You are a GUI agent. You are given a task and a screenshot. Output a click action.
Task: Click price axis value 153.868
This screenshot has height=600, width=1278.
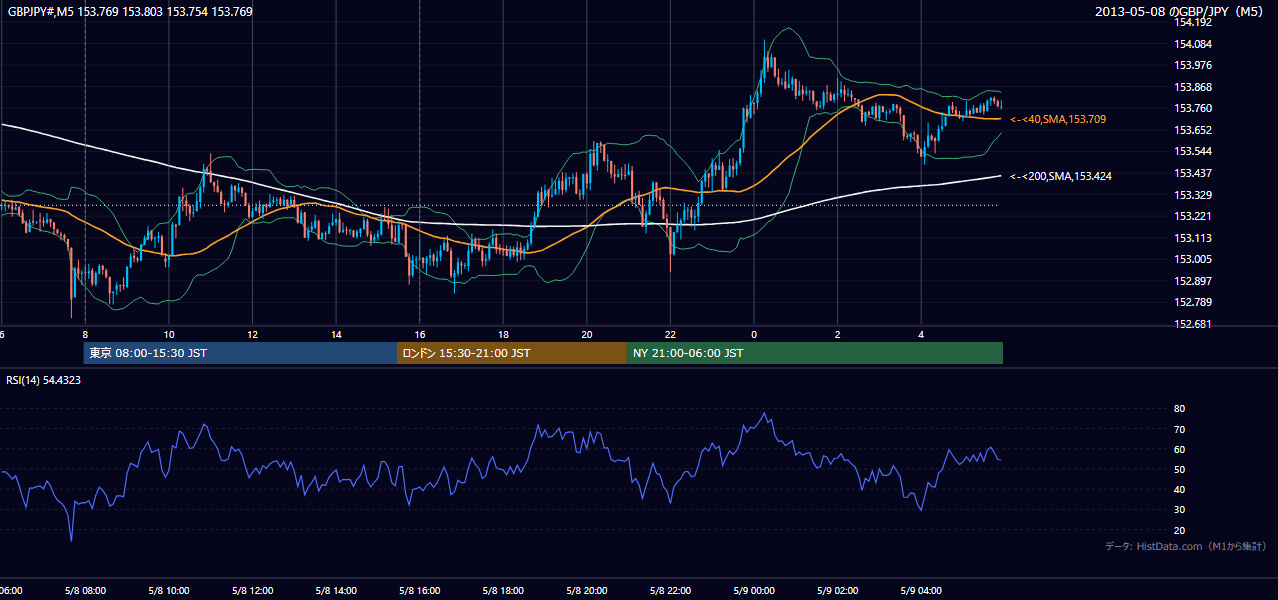(x=1195, y=87)
